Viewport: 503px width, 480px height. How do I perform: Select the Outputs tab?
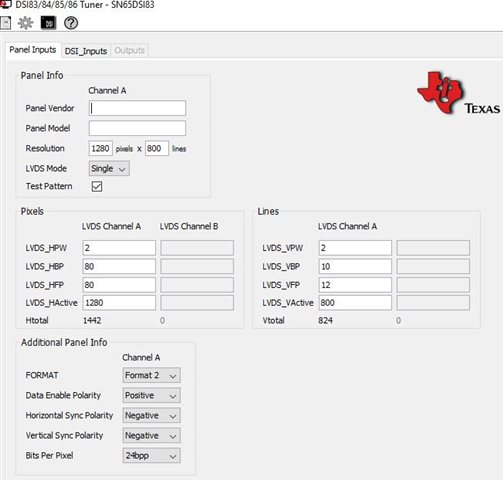pos(129,51)
